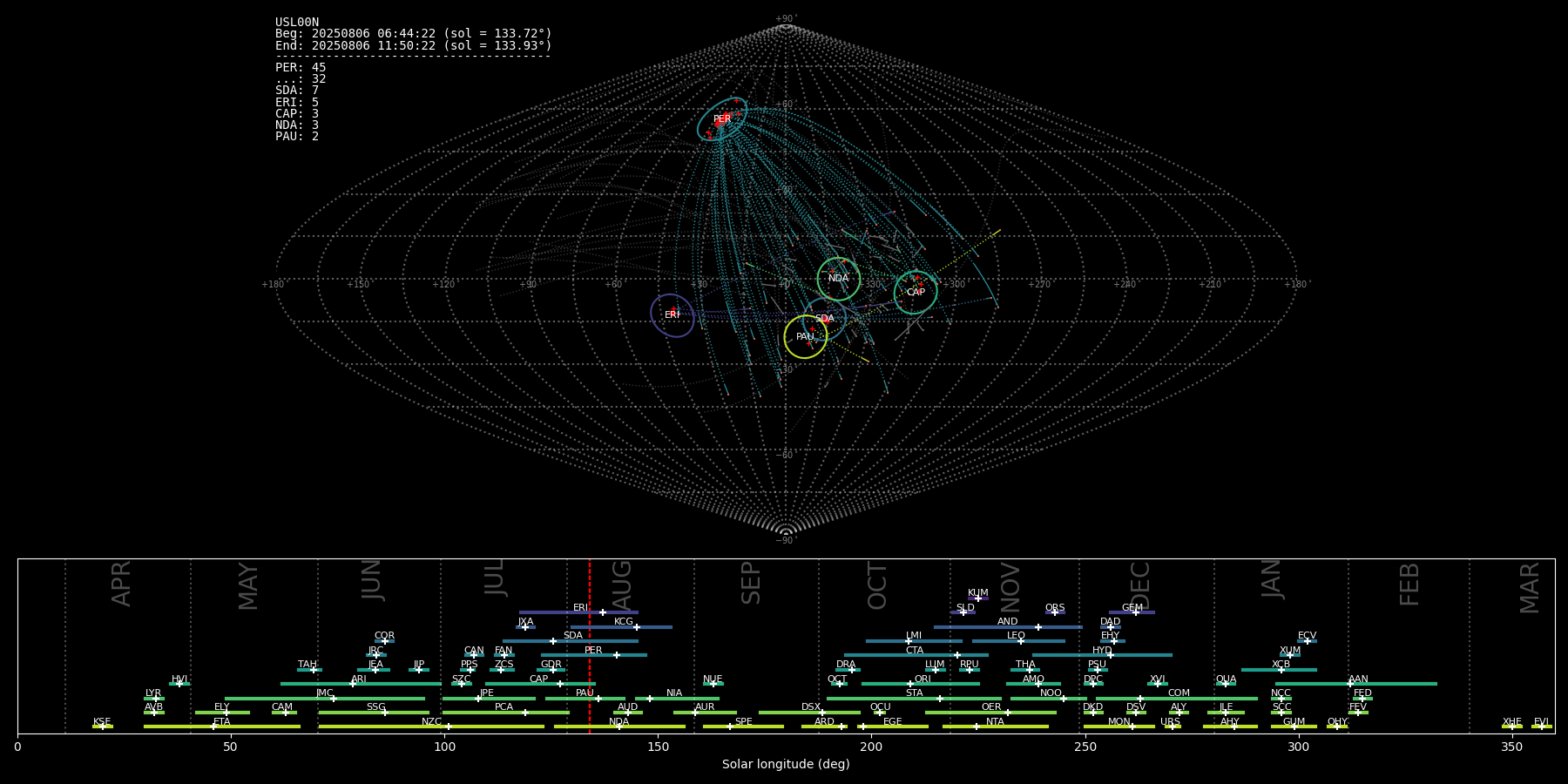Click the LYR shower bar in timeline
This screenshot has height=784, width=1568.
[x=154, y=699]
